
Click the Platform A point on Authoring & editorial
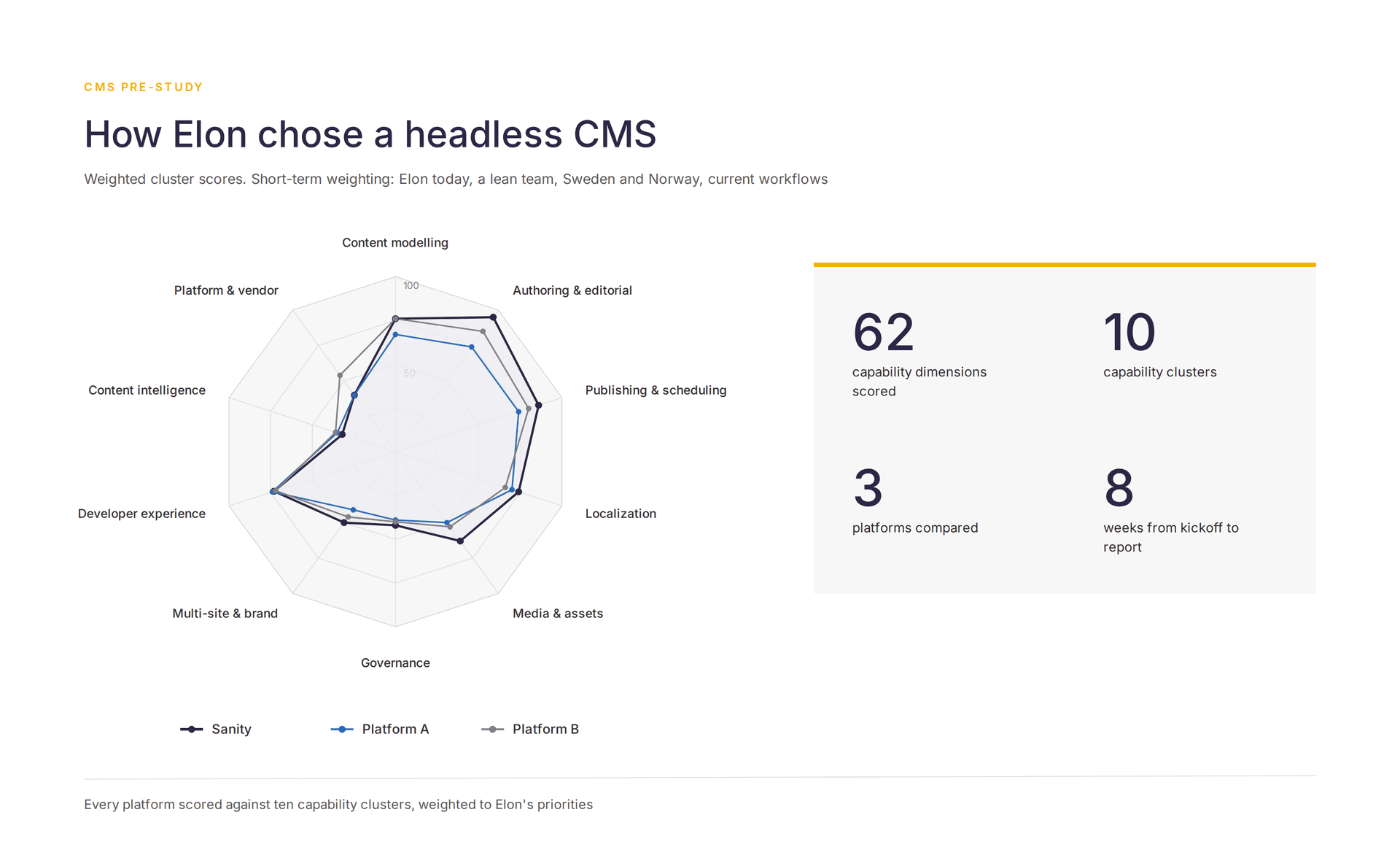coord(472,347)
